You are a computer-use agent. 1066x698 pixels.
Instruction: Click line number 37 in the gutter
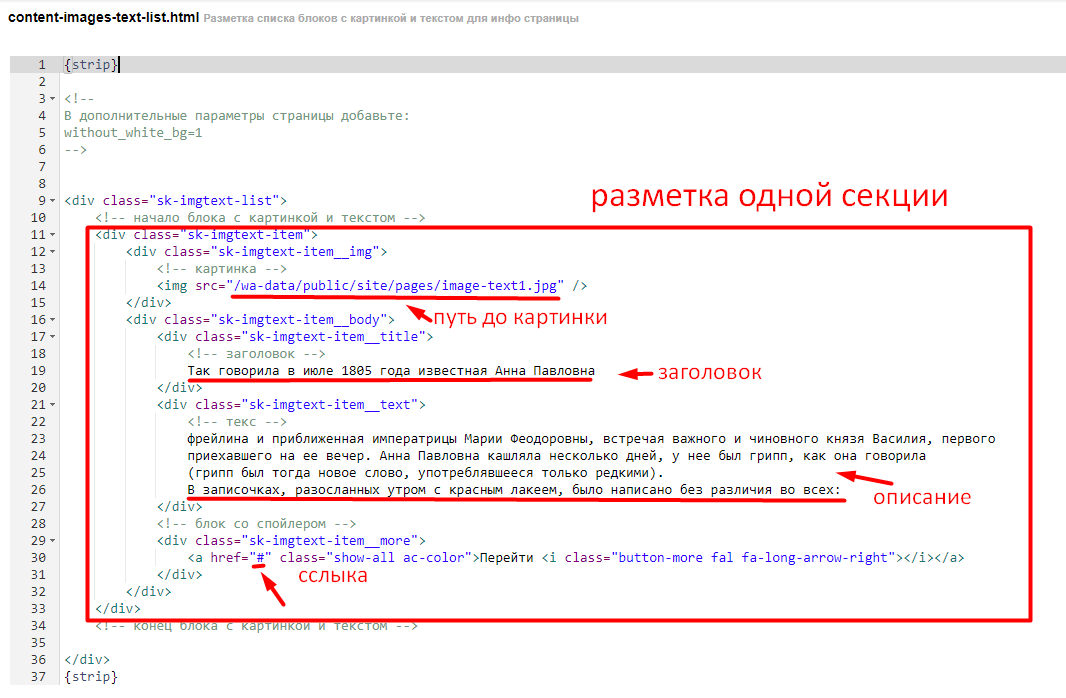[38, 677]
